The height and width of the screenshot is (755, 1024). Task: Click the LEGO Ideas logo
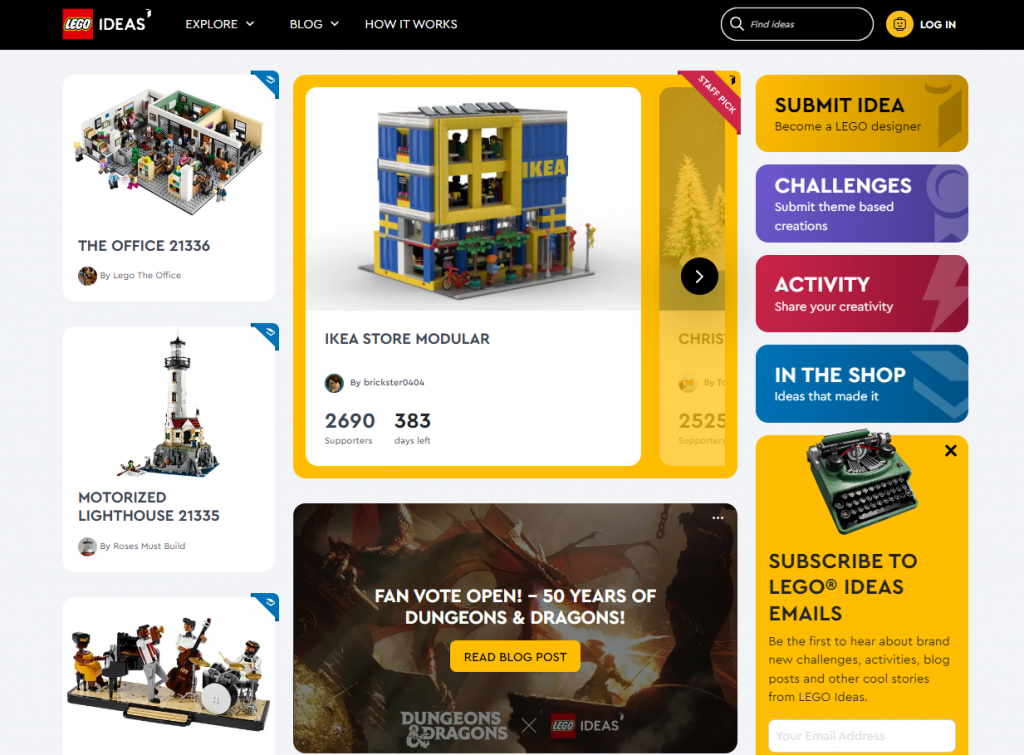coord(106,24)
